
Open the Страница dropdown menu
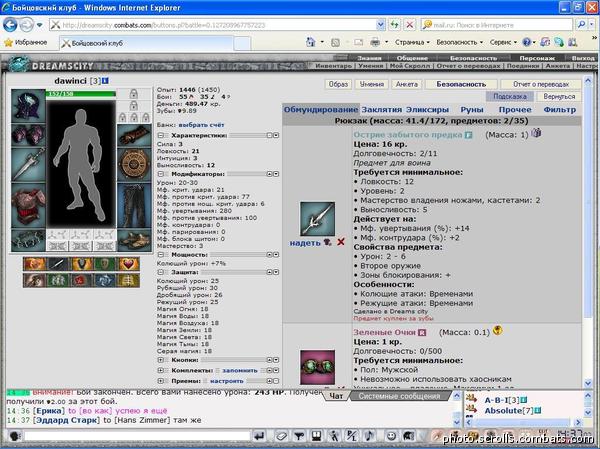412,42
